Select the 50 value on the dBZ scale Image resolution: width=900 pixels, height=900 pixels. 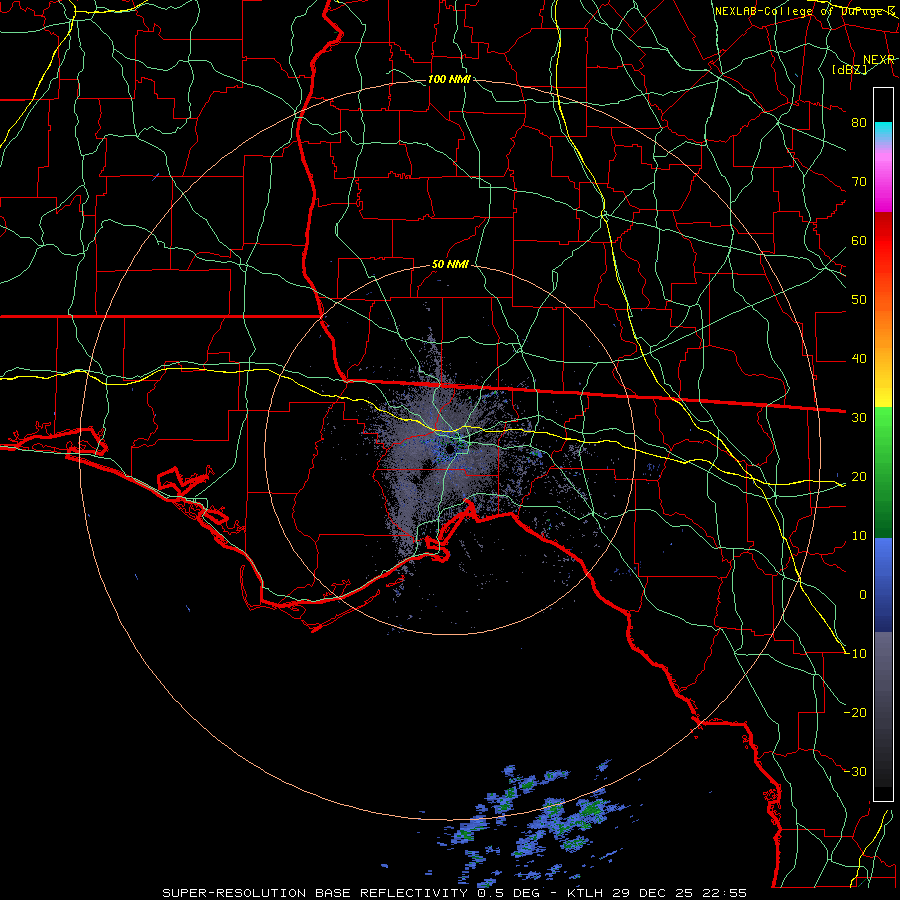click(859, 300)
